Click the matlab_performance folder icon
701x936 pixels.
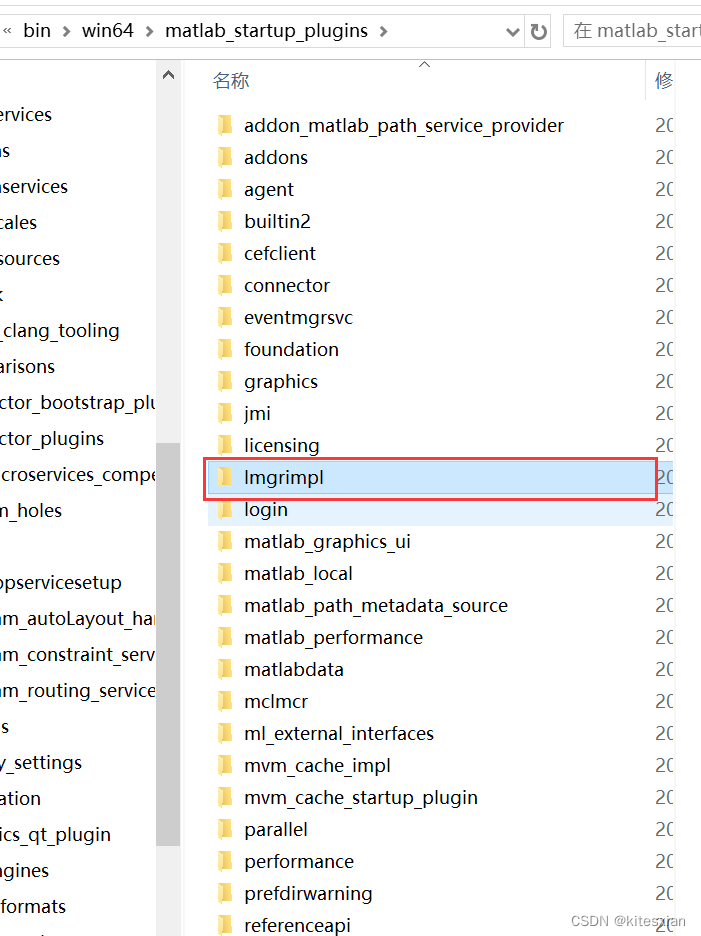225,638
